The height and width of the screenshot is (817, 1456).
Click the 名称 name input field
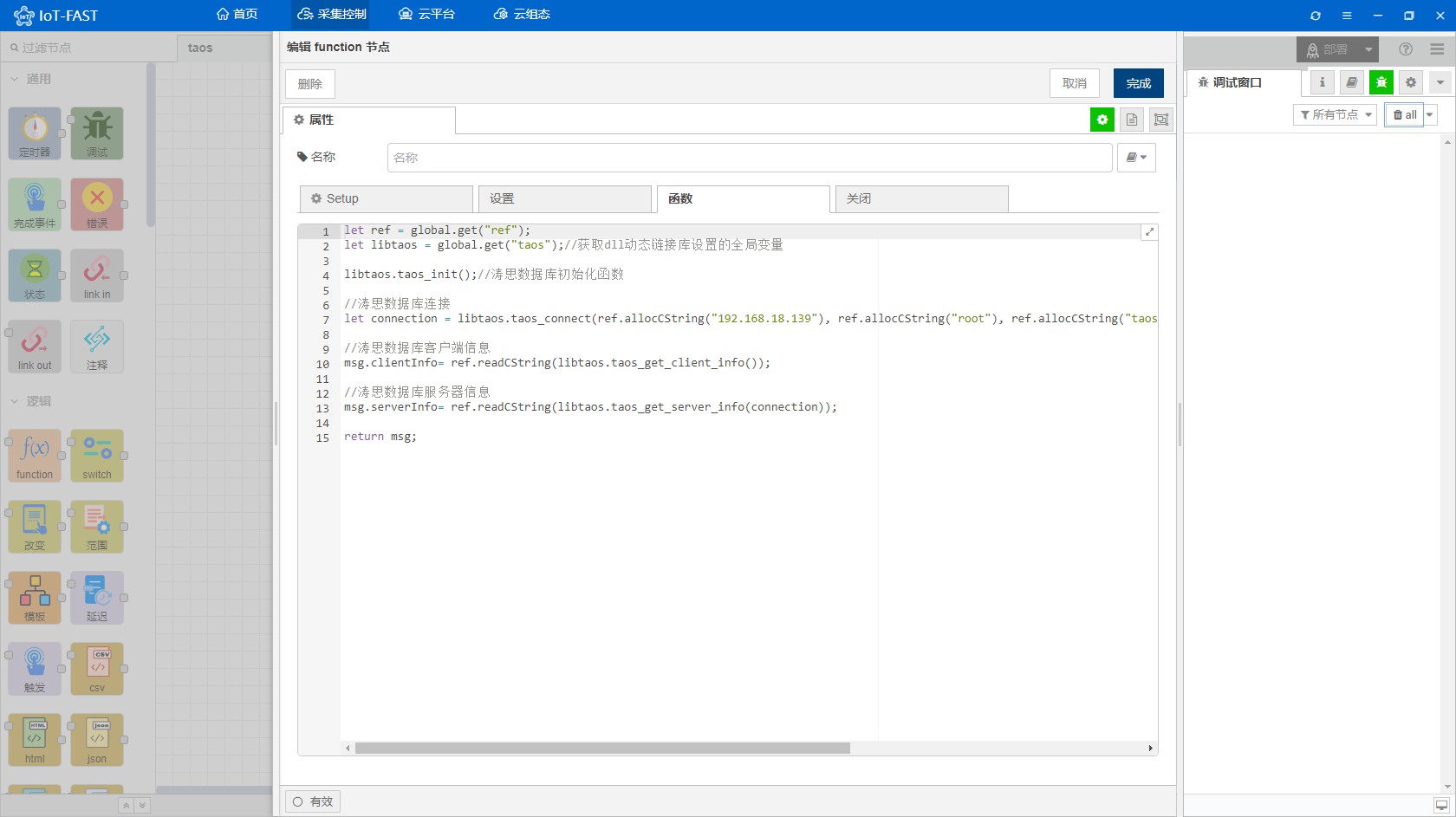[x=750, y=158]
